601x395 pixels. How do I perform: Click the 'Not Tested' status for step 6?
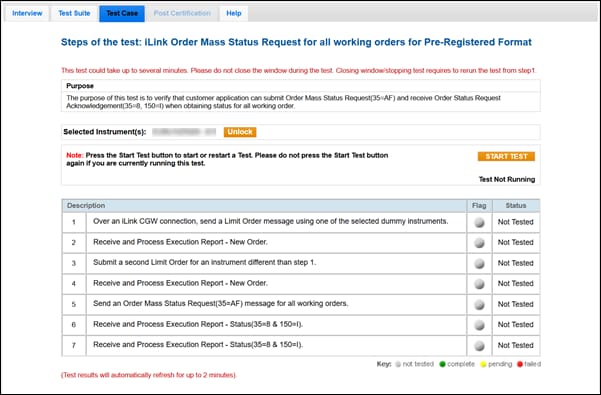[x=516, y=325]
